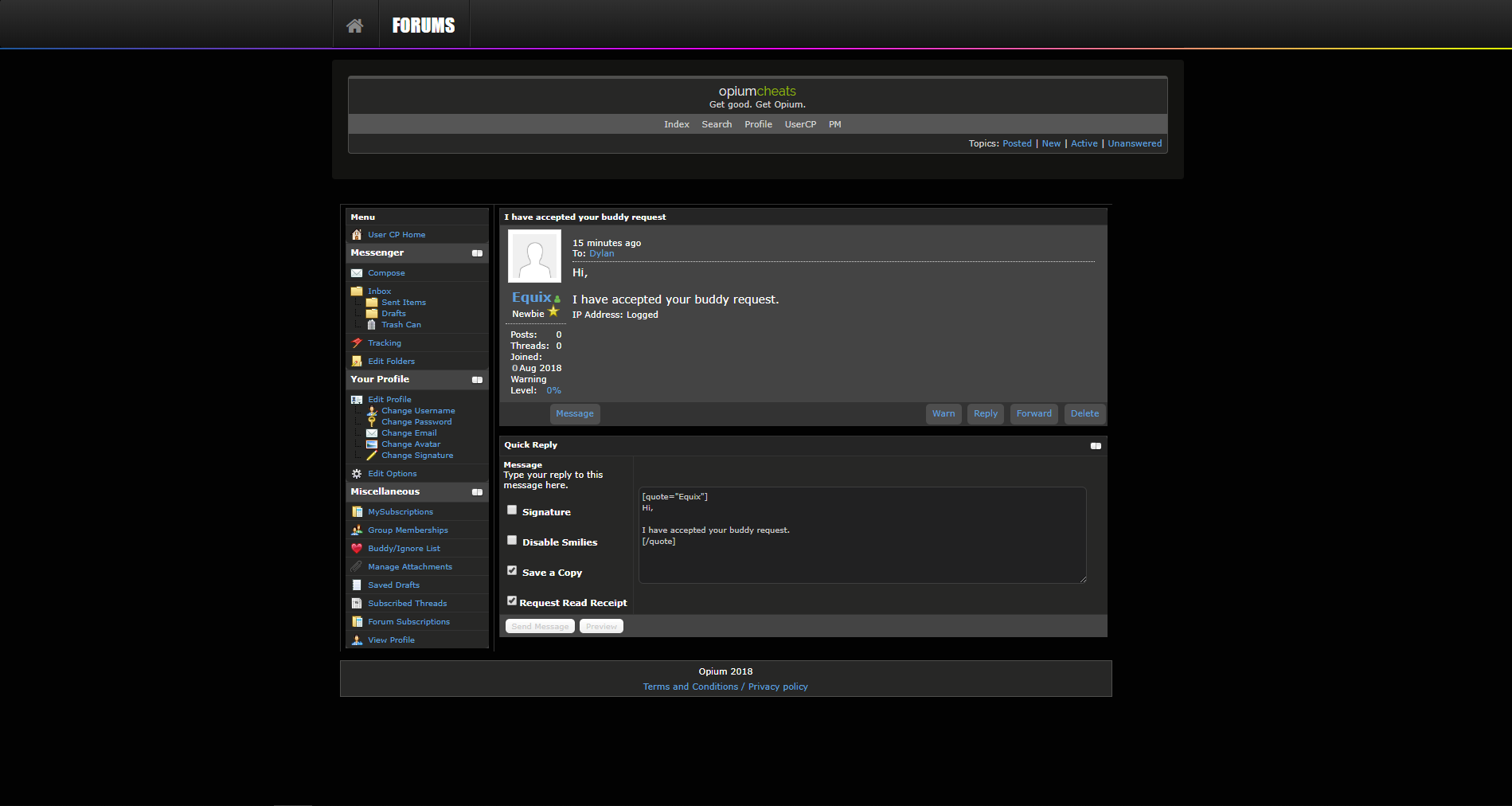Click the home icon in top navigation
Image resolution: width=1512 pixels, height=806 pixels.
pos(355,25)
